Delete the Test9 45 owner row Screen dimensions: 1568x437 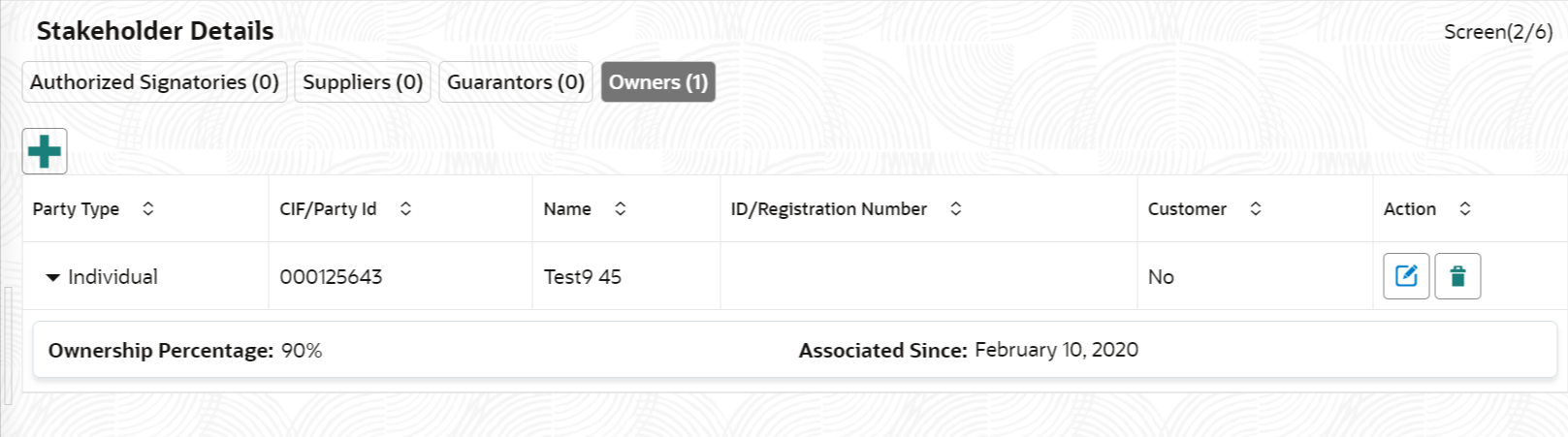coord(1457,276)
